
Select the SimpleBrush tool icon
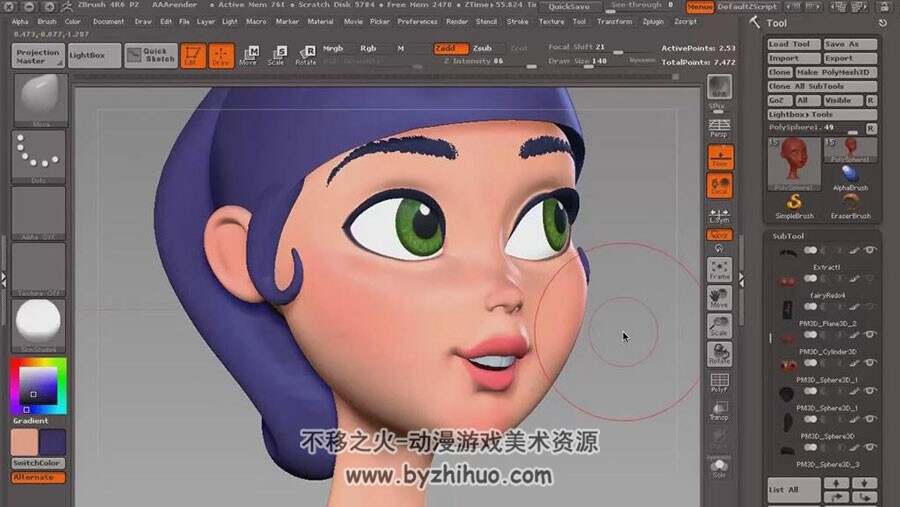pyautogui.click(x=794, y=206)
